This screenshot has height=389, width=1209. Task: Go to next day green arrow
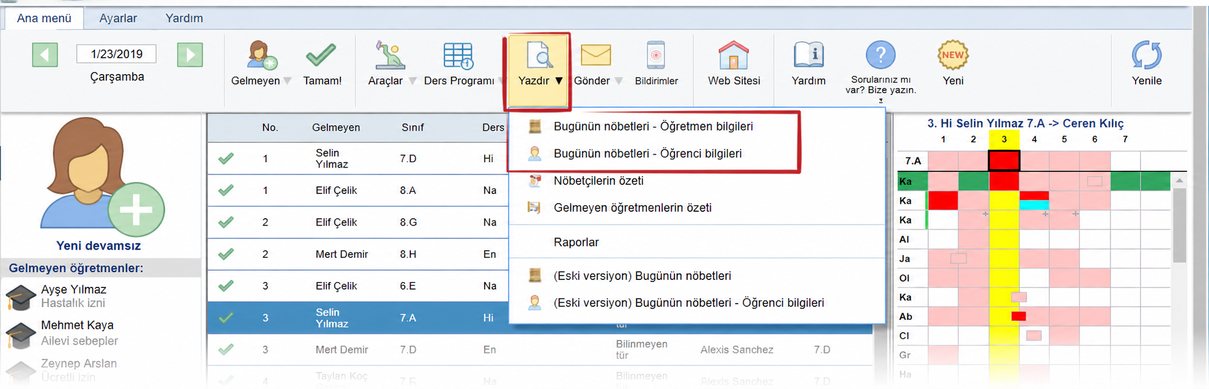pos(190,54)
